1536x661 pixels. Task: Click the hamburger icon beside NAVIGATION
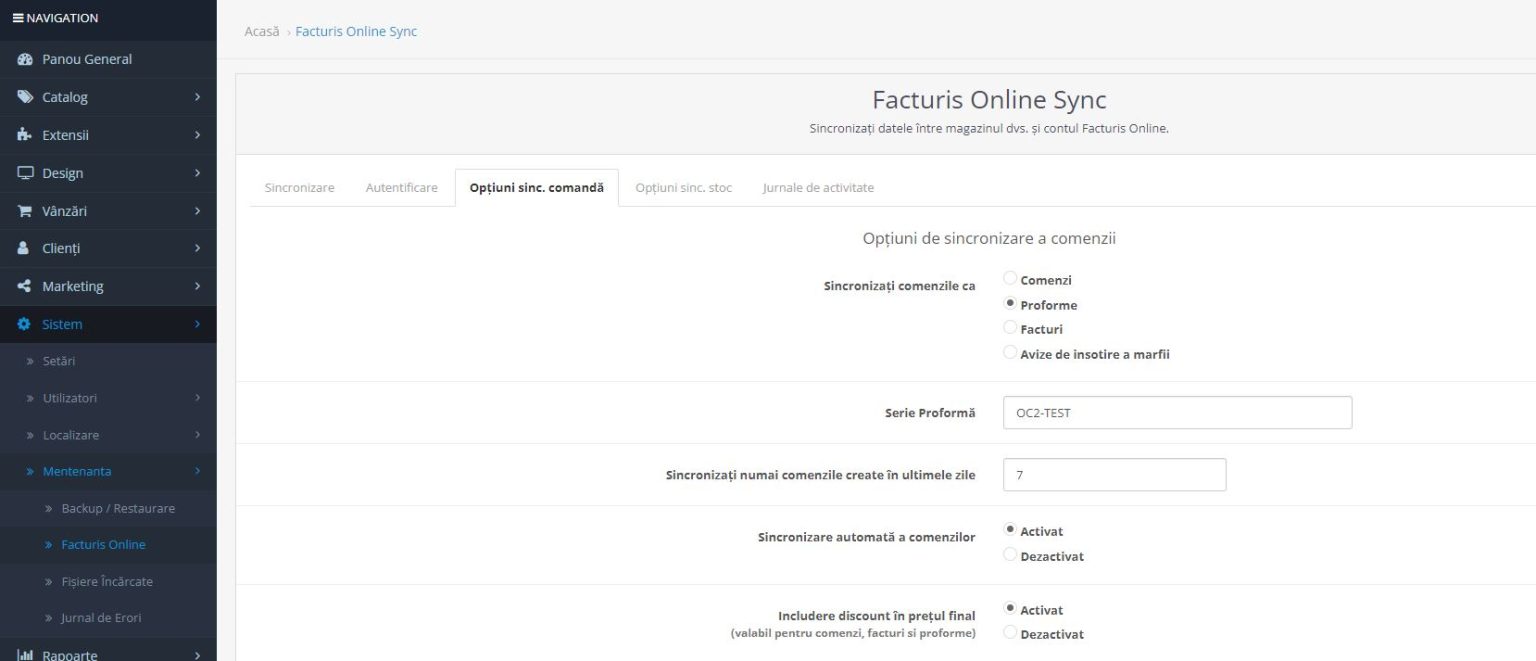click(x=18, y=18)
